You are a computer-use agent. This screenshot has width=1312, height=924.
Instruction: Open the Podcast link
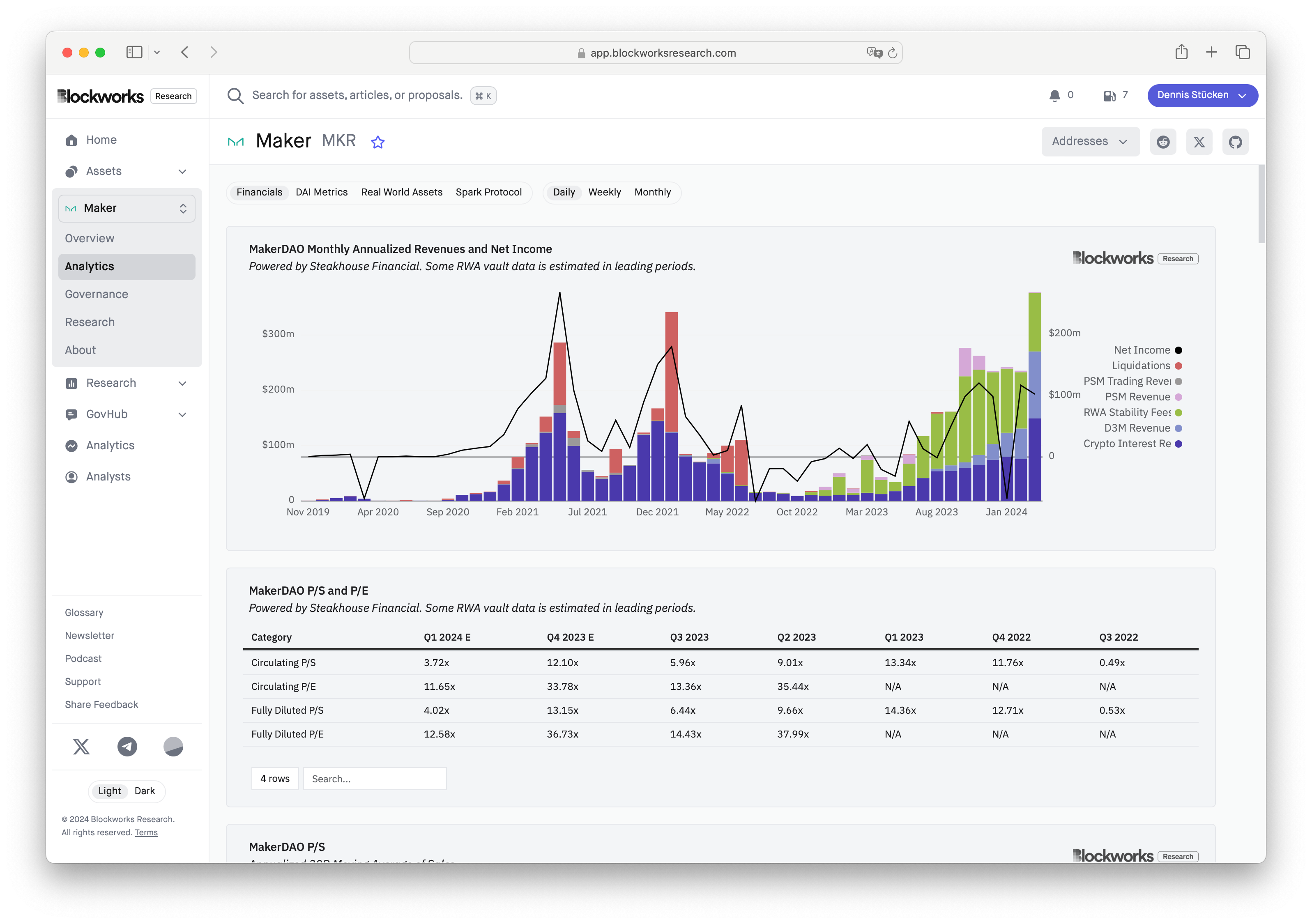pyautogui.click(x=83, y=659)
